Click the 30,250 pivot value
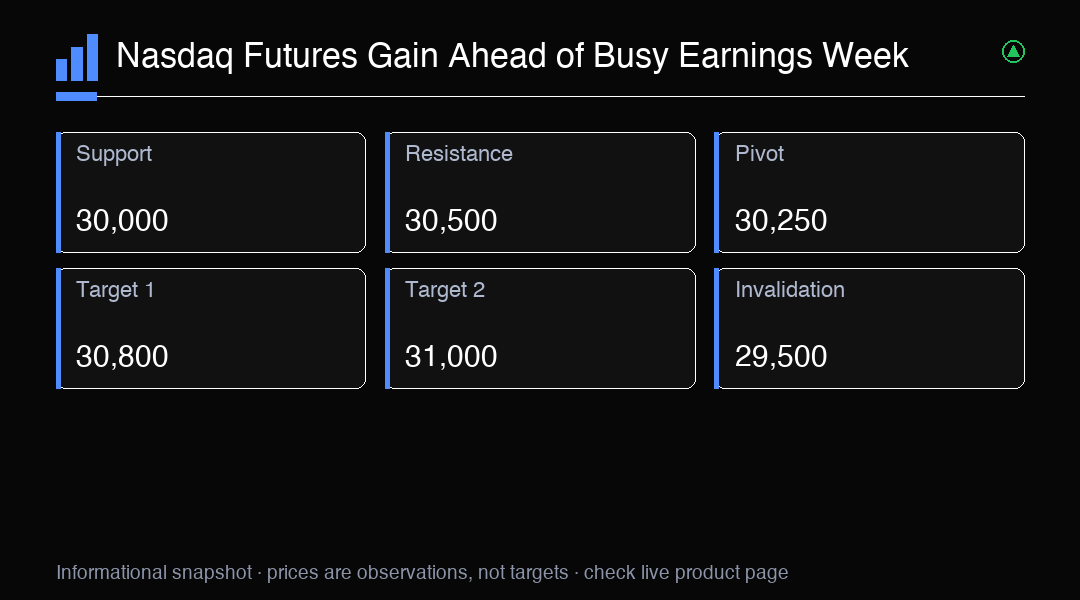 point(781,220)
